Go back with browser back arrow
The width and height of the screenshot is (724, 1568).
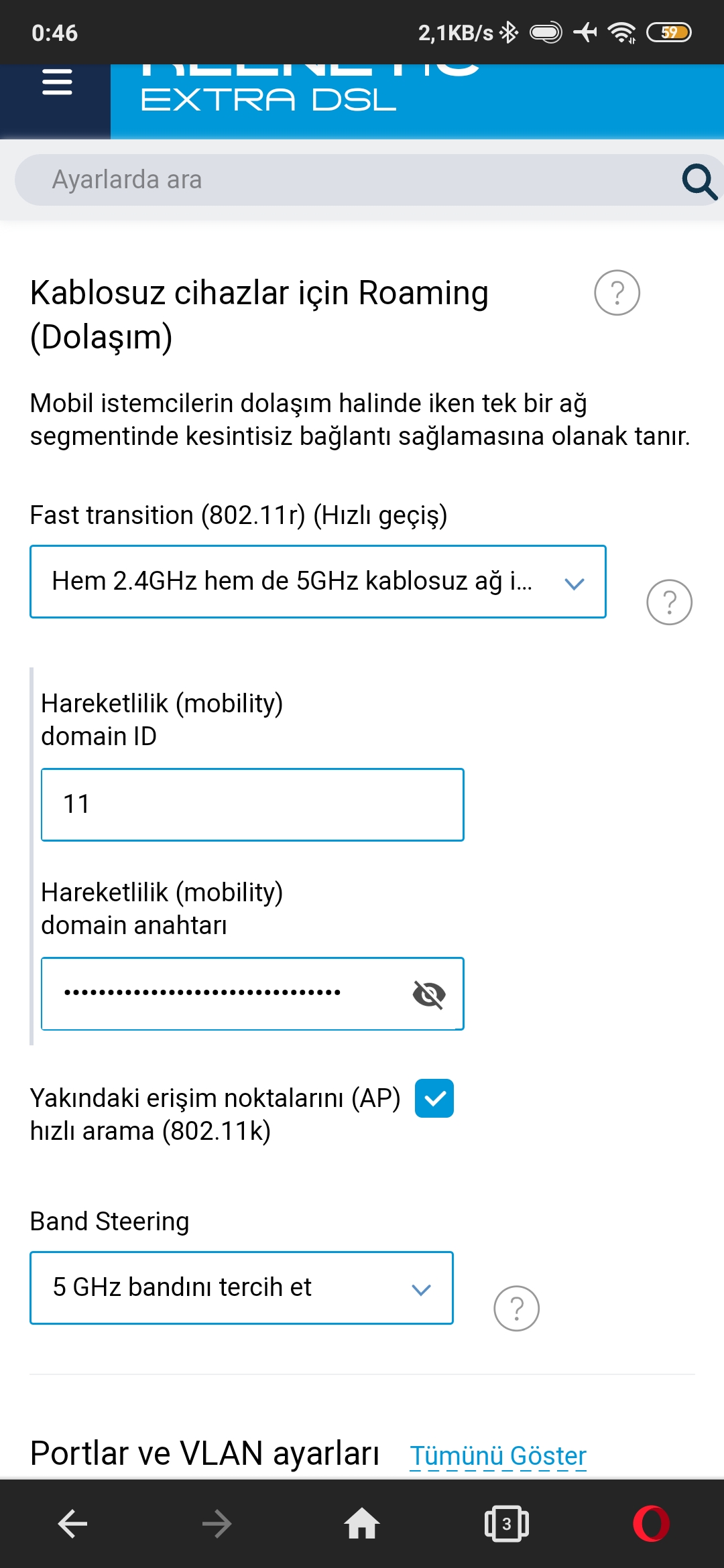(72, 1524)
